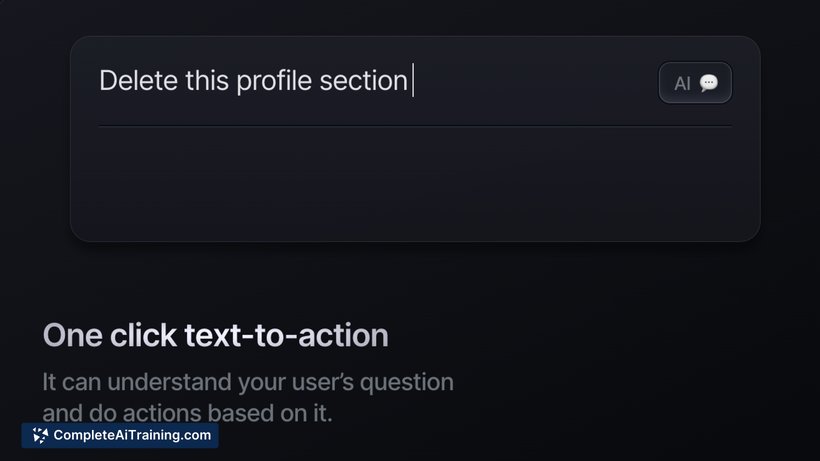This screenshot has width=820, height=461.
Task: Click the CompleteAiTraining logo icon
Action: [40, 435]
